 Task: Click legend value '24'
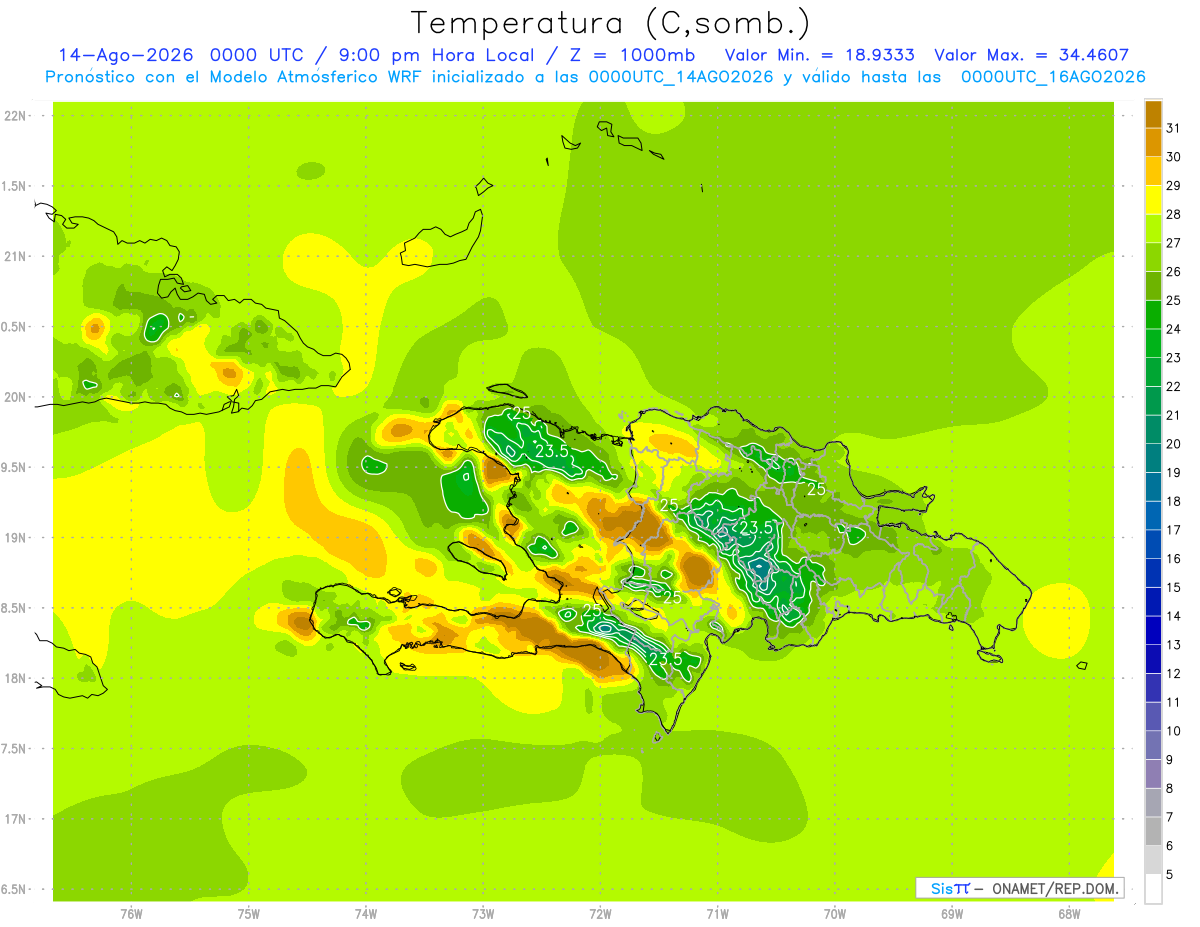(x=1173, y=329)
